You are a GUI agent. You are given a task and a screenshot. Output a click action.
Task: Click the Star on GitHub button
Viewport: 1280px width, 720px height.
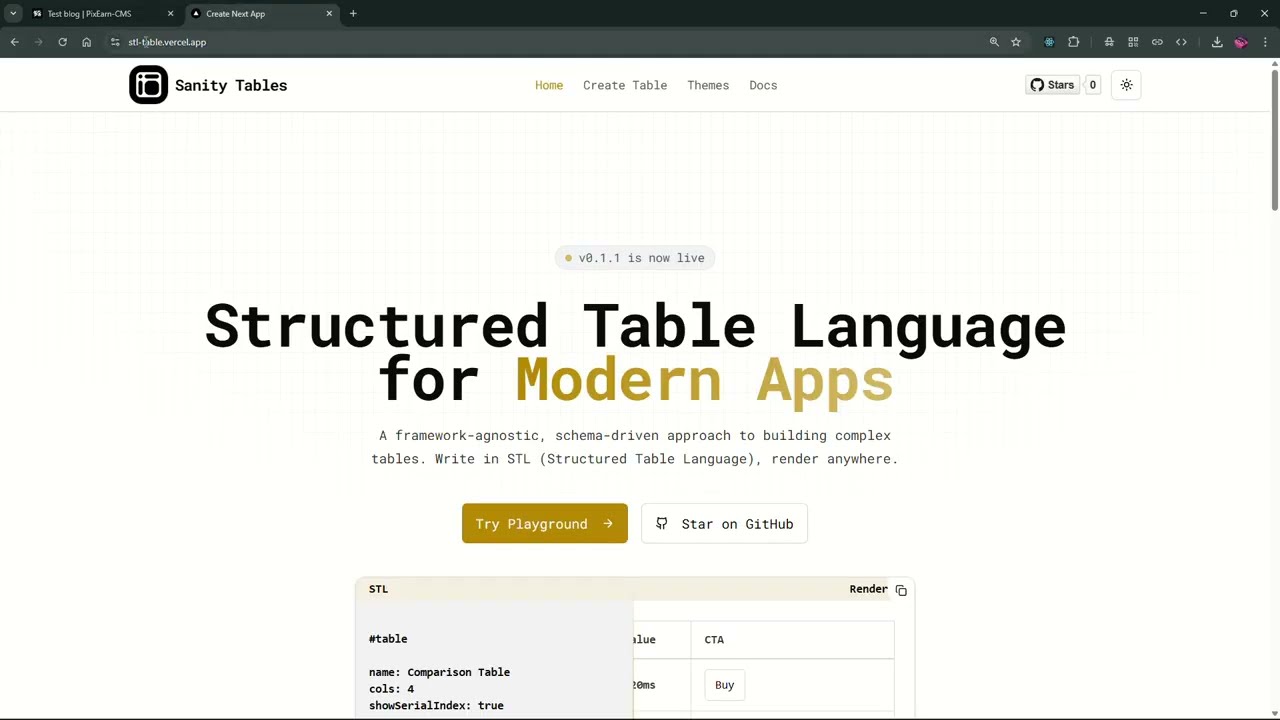point(724,524)
